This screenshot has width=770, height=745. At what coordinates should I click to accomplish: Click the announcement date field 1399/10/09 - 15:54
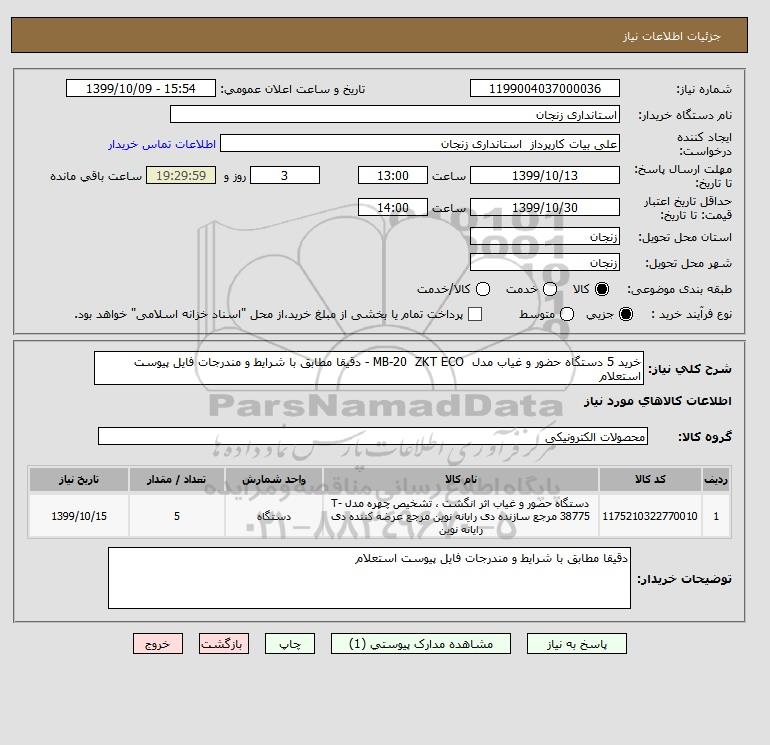[x=140, y=89]
